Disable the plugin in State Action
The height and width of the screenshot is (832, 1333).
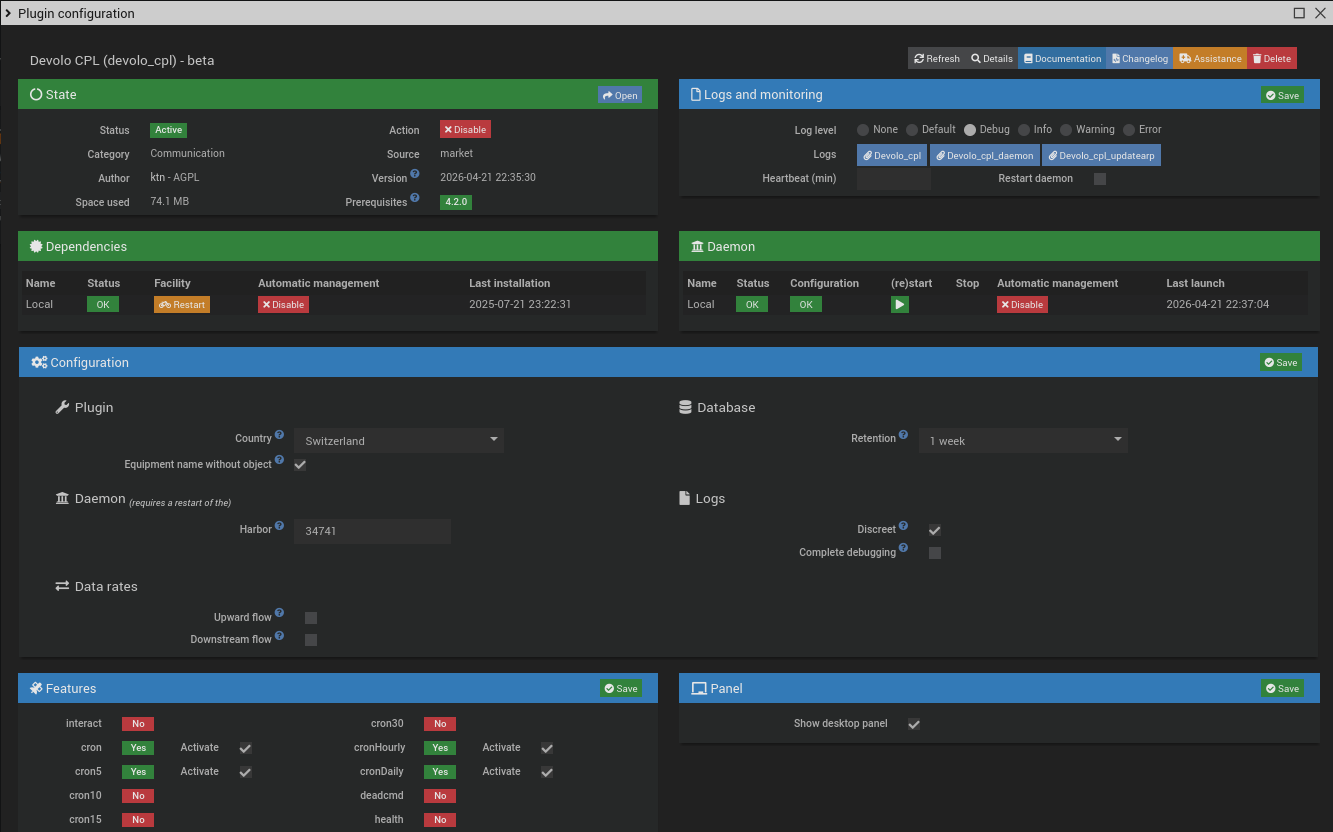(465, 130)
